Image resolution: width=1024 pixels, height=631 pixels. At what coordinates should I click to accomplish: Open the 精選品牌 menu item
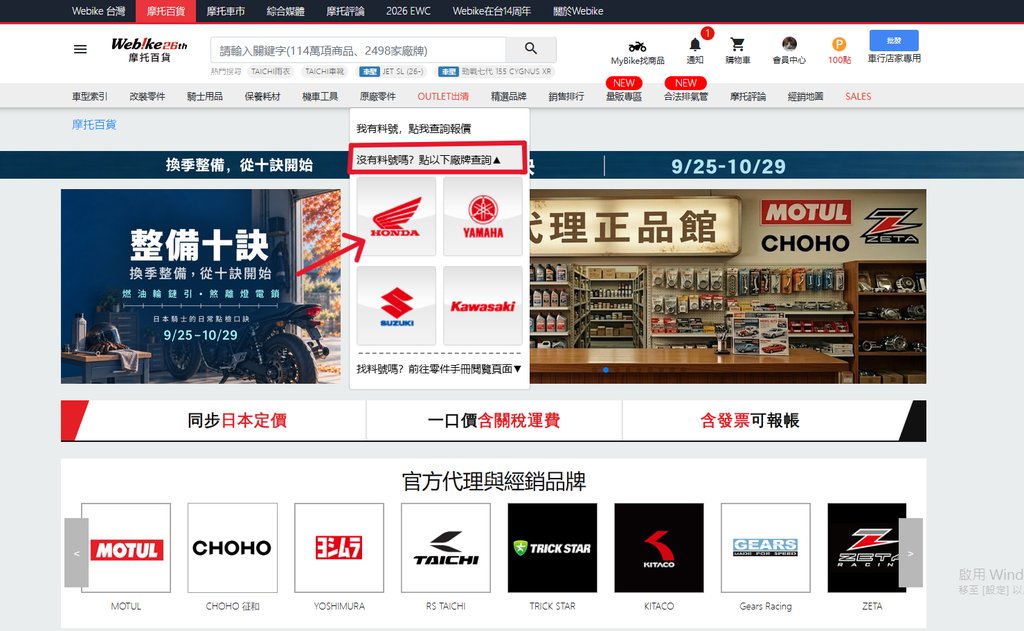pos(509,96)
